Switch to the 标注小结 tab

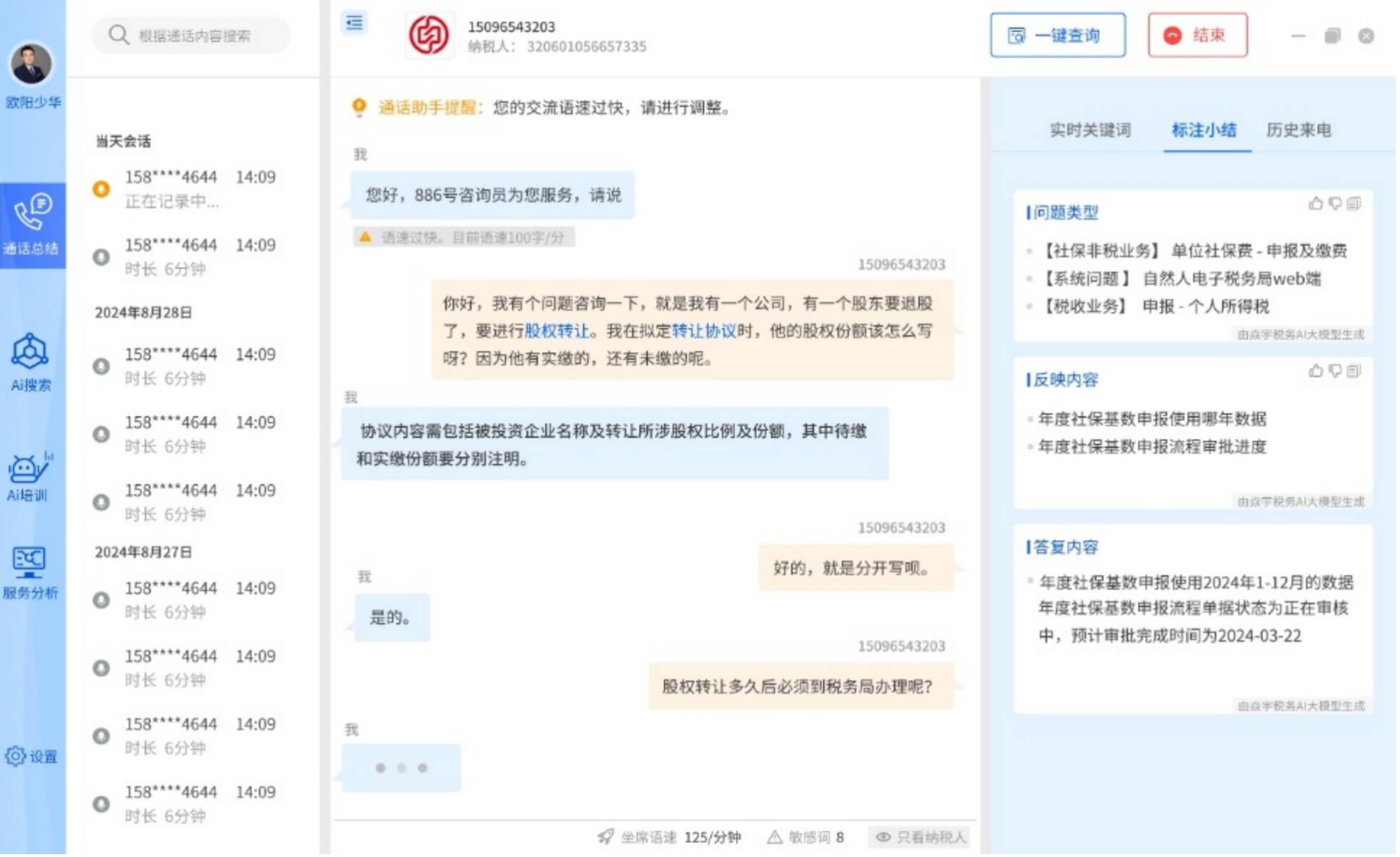1204,130
